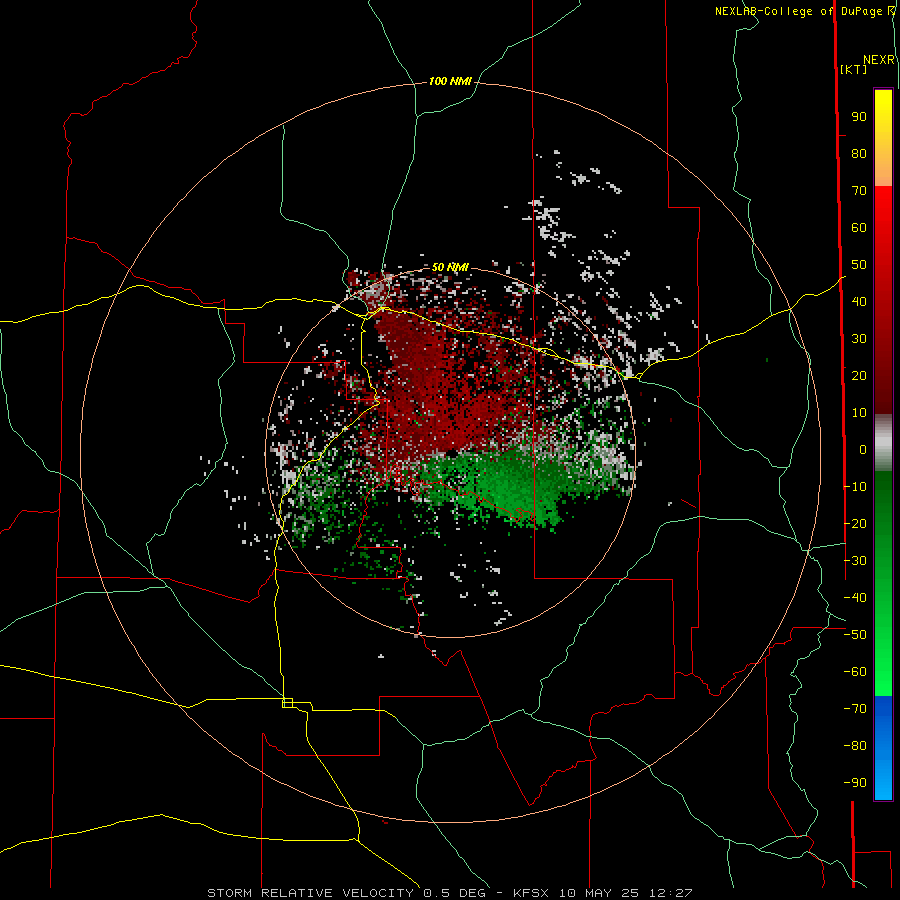The height and width of the screenshot is (900, 900).
Task: Click the 30 value on velocity scale
Action: click(859, 339)
